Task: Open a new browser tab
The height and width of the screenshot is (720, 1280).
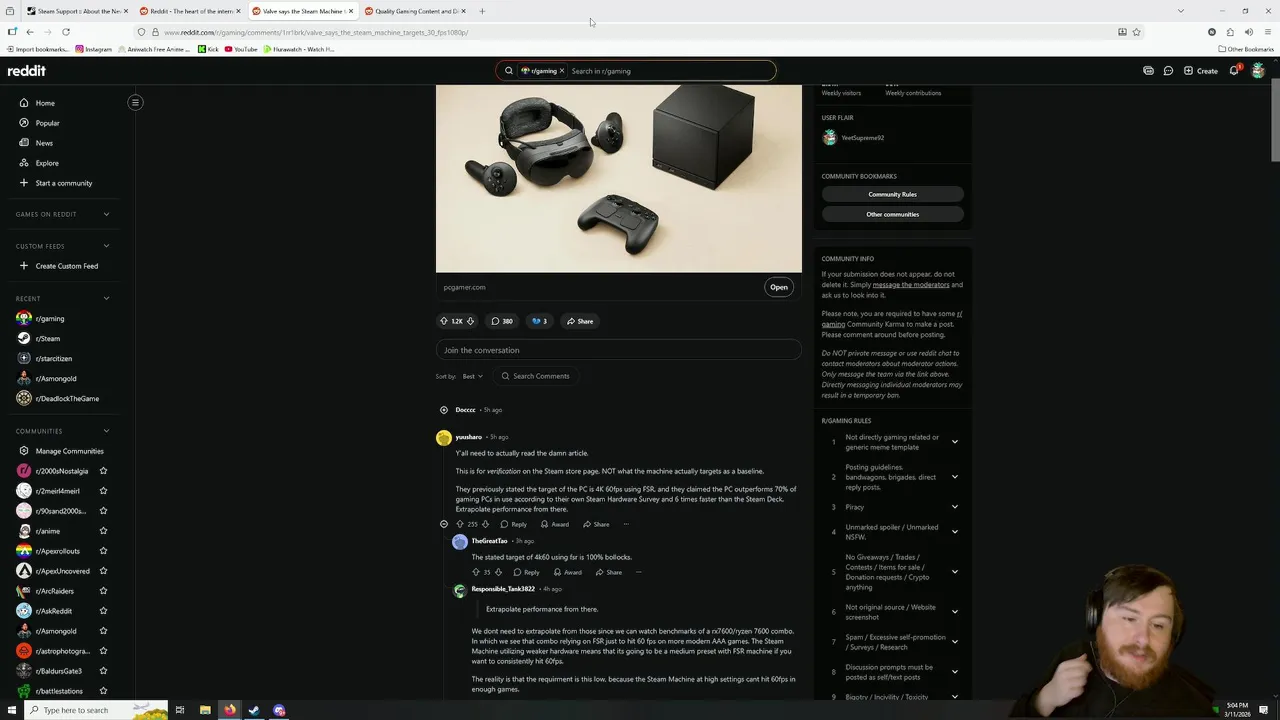Action: pos(482,11)
